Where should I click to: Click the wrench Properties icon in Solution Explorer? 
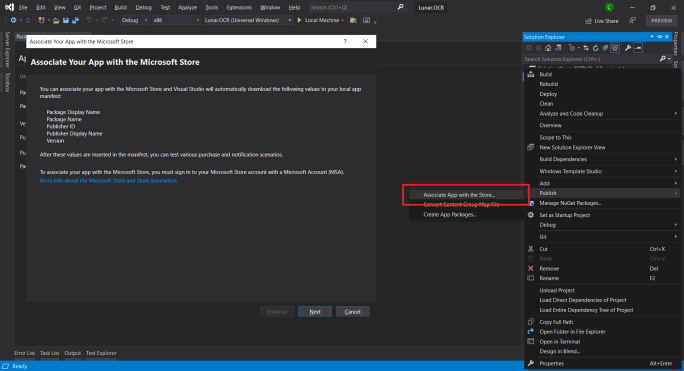[628, 48]
